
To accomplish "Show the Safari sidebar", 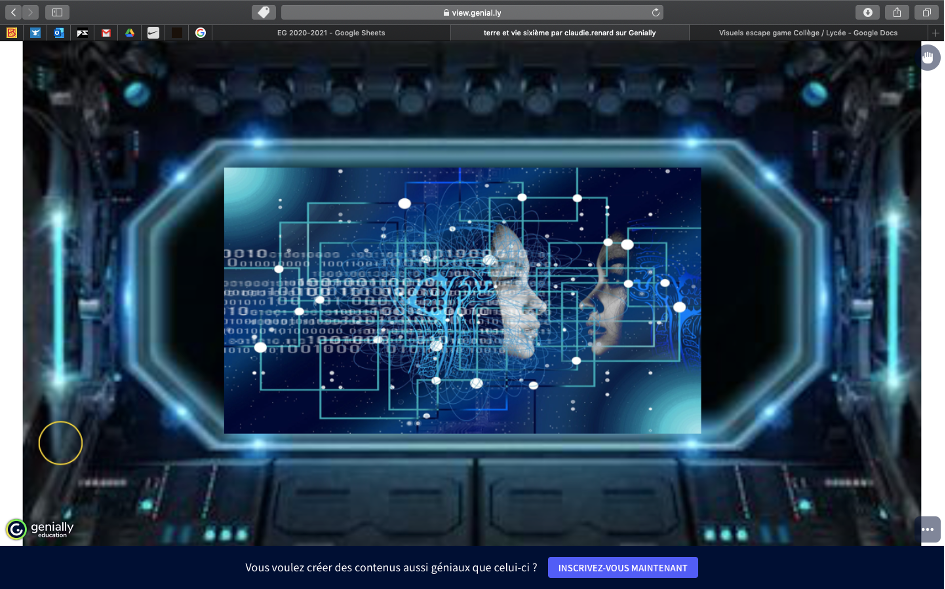I will click(x=57, y=12).
